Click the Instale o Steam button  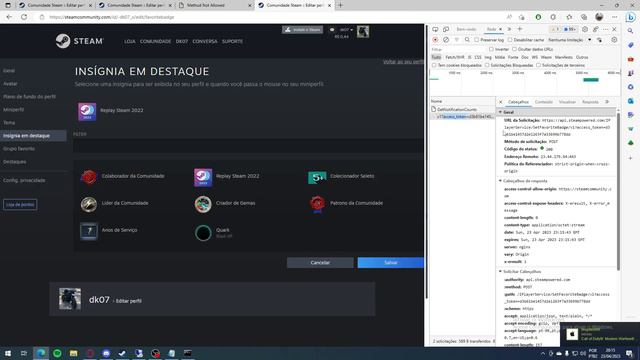[x=302, y=30]
